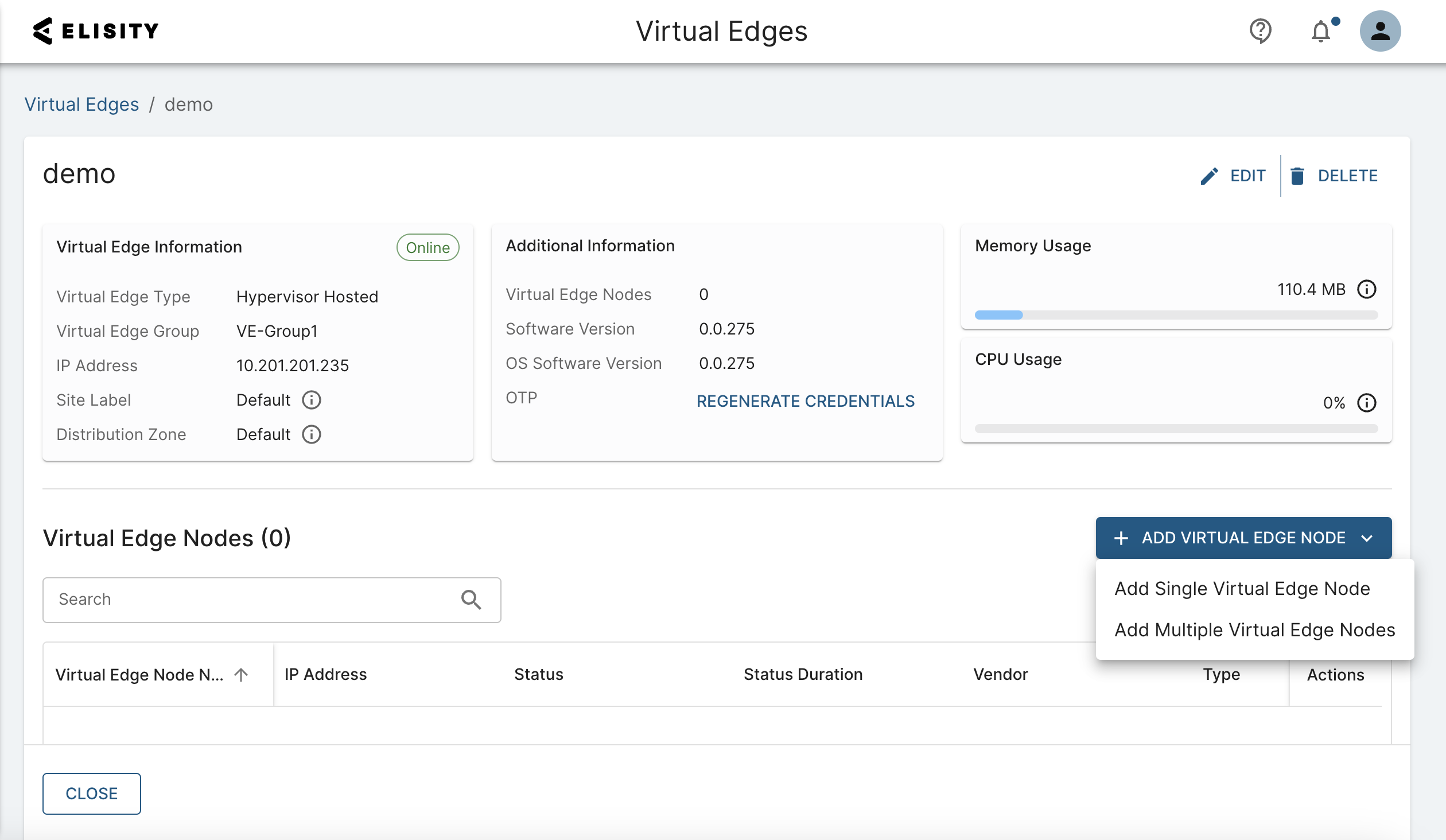Click the Memory Usage progress bar
Viewport: 1446px width, 840px height.
click(1176, 315)
